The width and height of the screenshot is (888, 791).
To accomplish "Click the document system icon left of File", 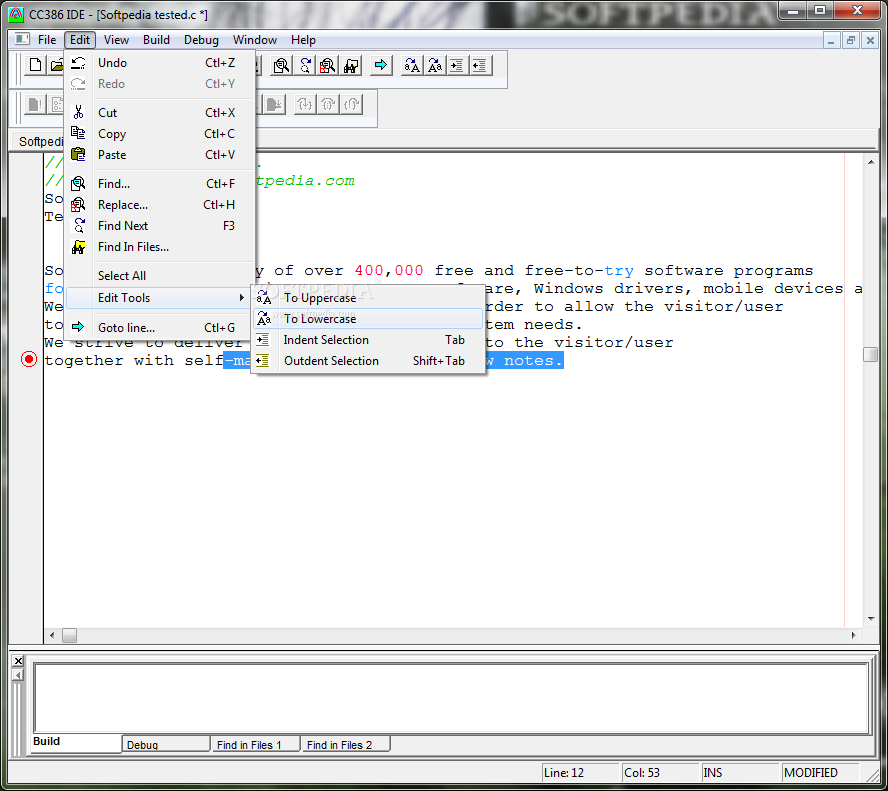I will click(x=22, y=39).
